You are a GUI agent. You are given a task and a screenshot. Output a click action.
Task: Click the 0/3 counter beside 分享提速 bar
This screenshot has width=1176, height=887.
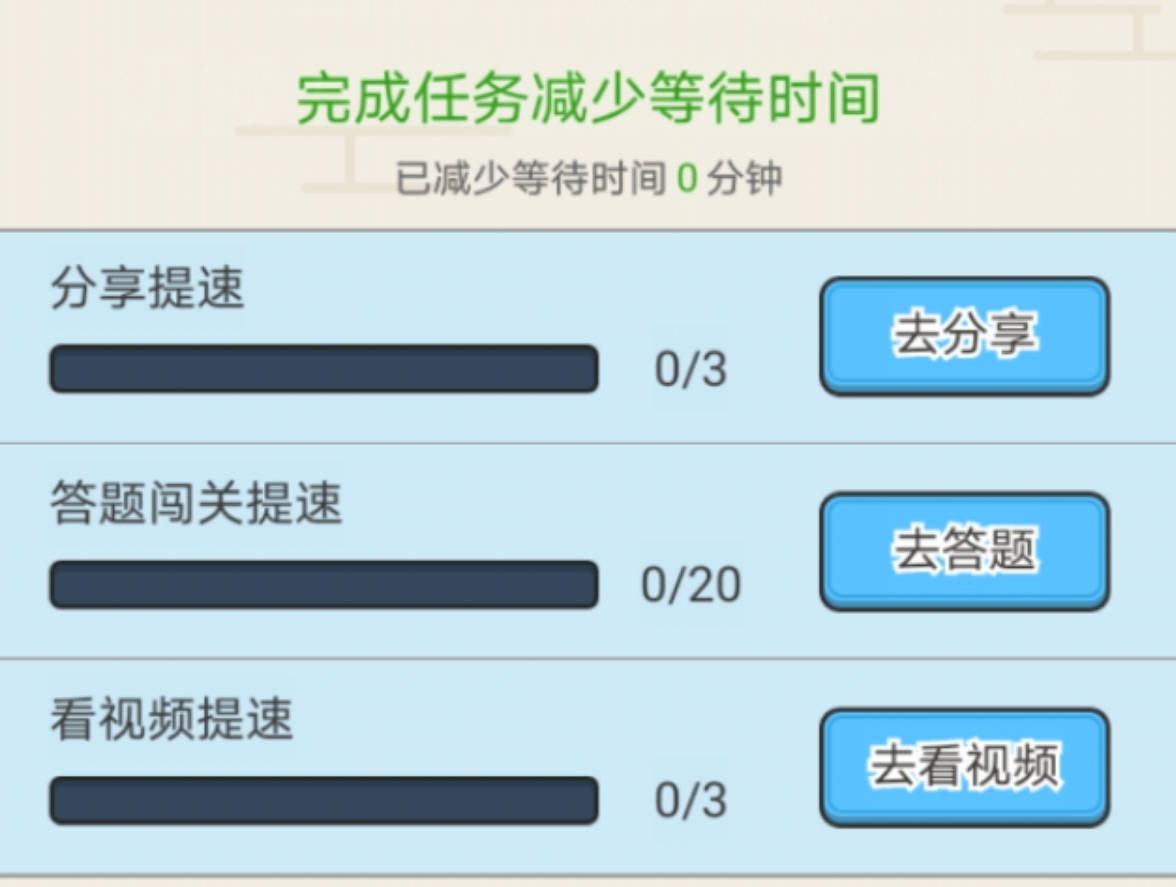coord(691,370)
